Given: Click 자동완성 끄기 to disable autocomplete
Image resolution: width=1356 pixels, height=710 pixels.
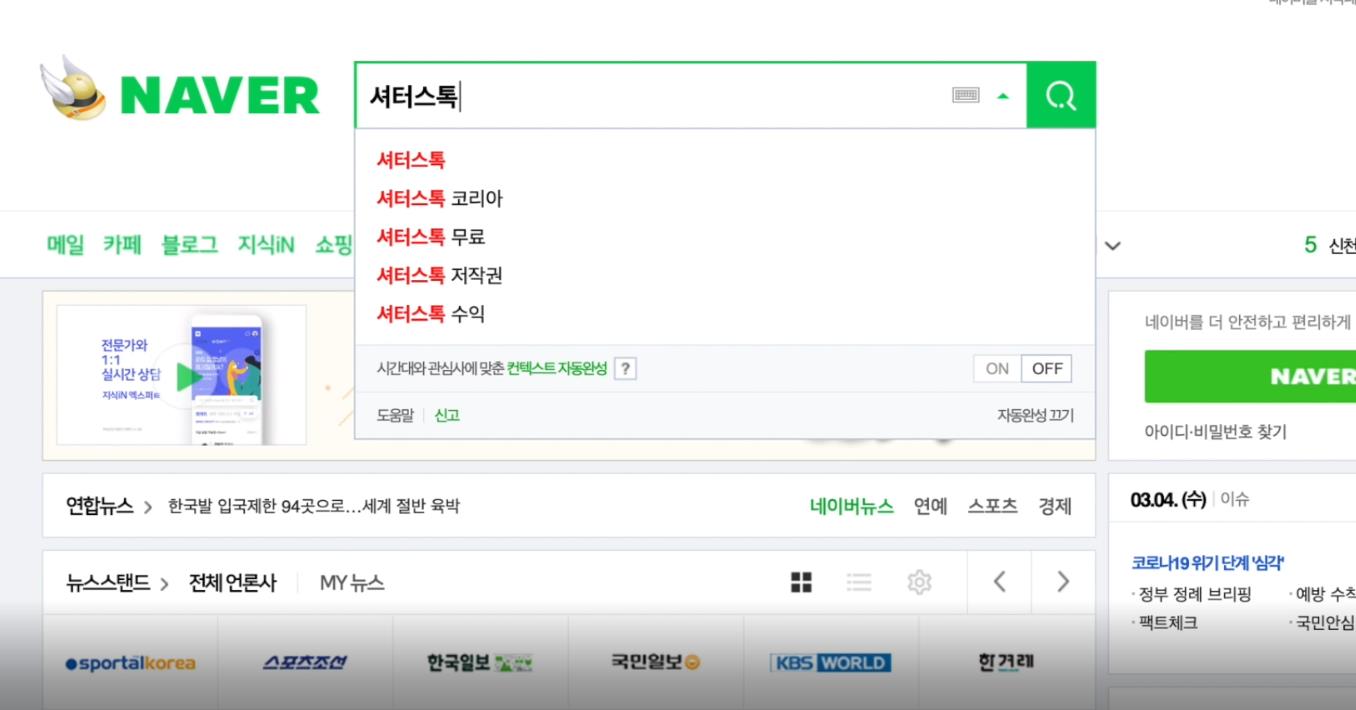Looking at the screenshot, I should [1035, 415].
